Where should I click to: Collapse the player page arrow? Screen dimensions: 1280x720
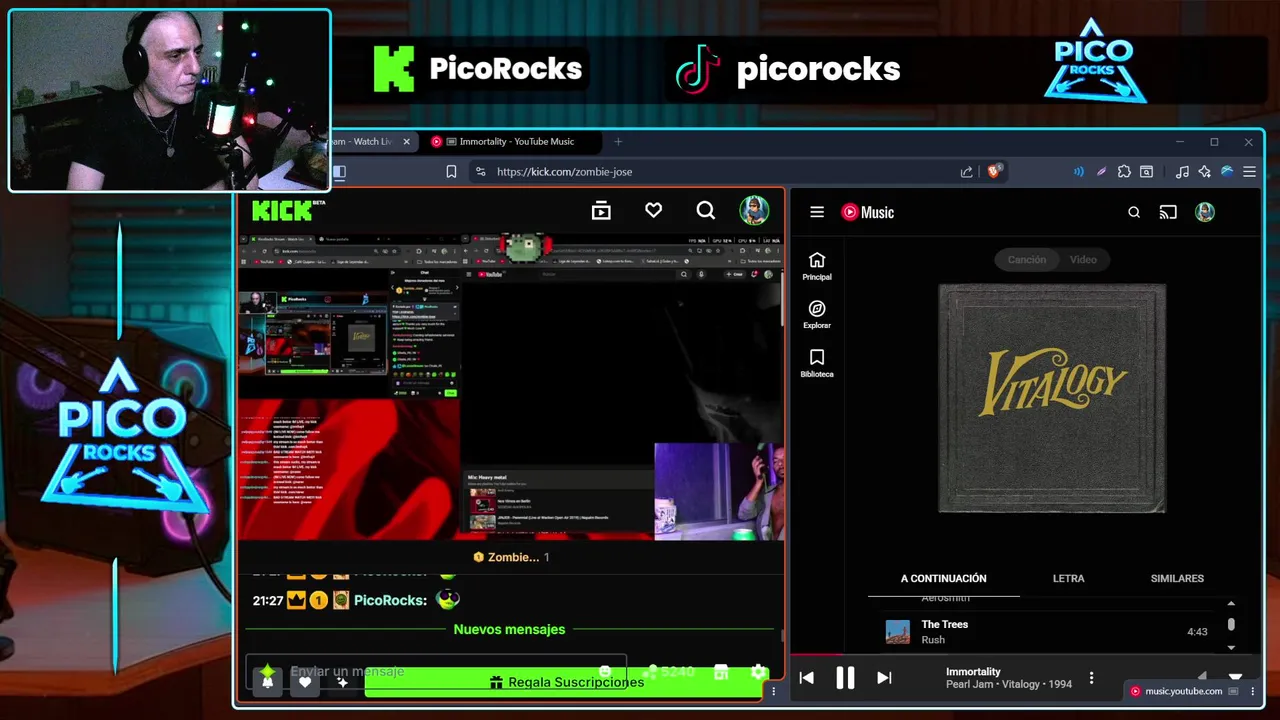click(x=1235, y=677)
